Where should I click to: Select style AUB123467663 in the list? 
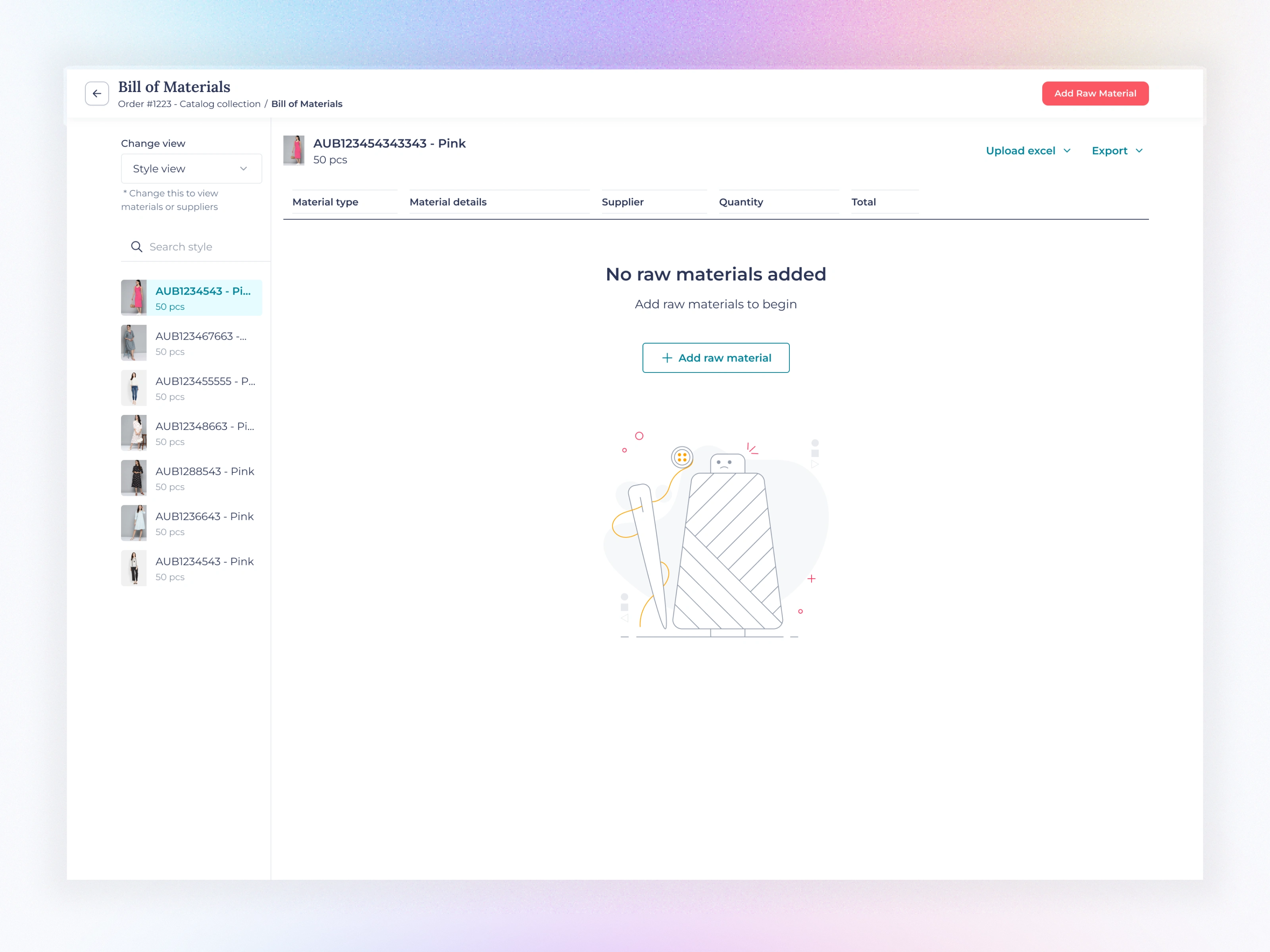click(191, 343)
